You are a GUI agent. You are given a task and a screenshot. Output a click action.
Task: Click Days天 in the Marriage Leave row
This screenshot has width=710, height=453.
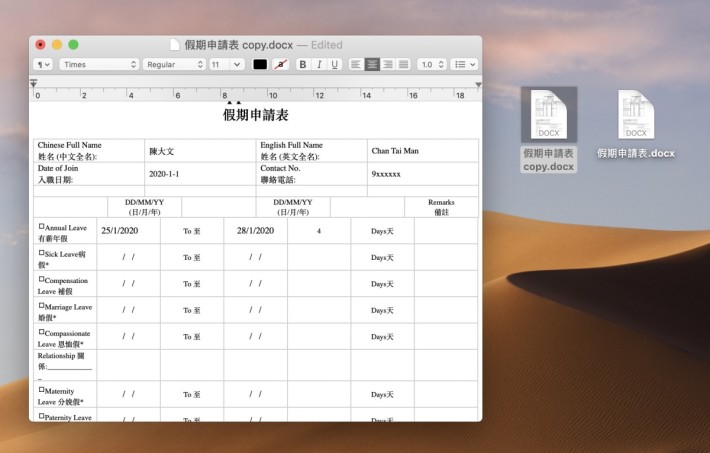pyautogui.click(x=382, y=310)
